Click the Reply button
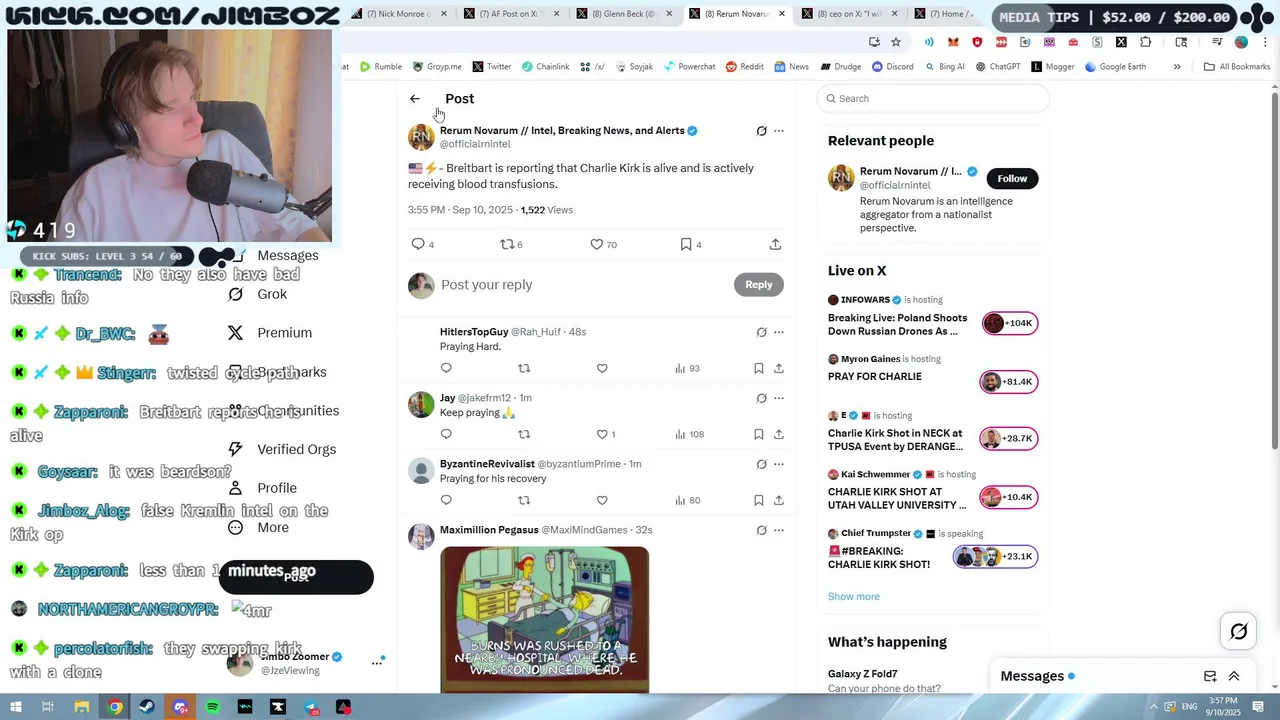1280x720 pixels. point(759,285)
